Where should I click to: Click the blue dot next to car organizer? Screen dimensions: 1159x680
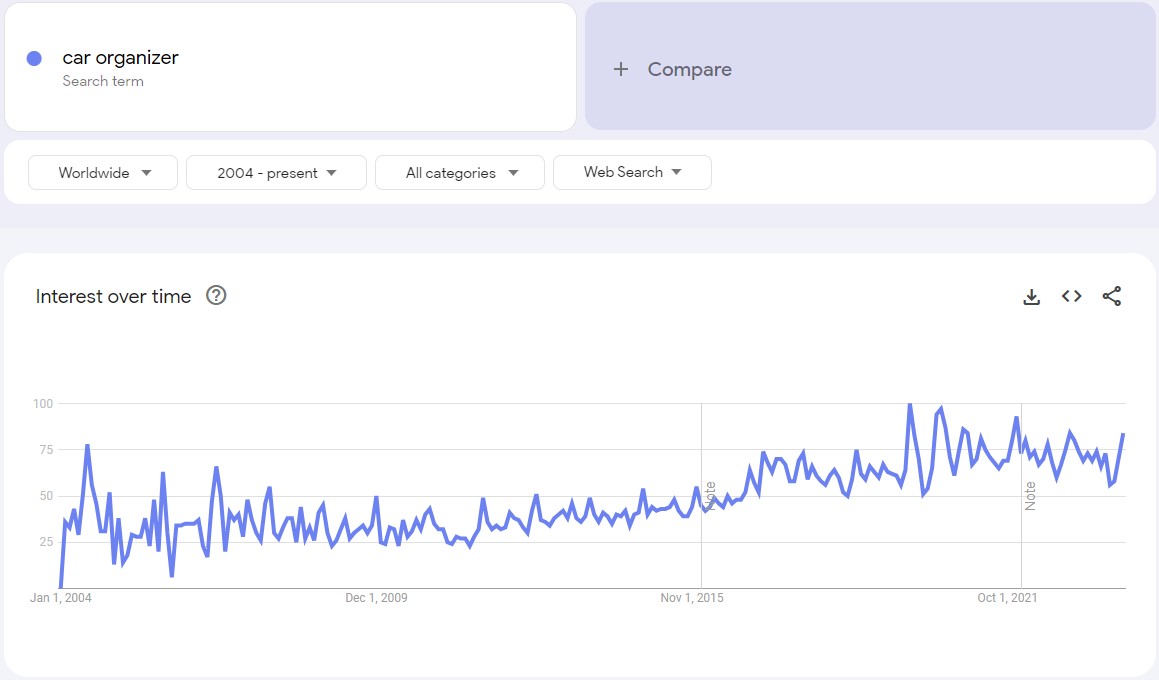coord(34,59)
